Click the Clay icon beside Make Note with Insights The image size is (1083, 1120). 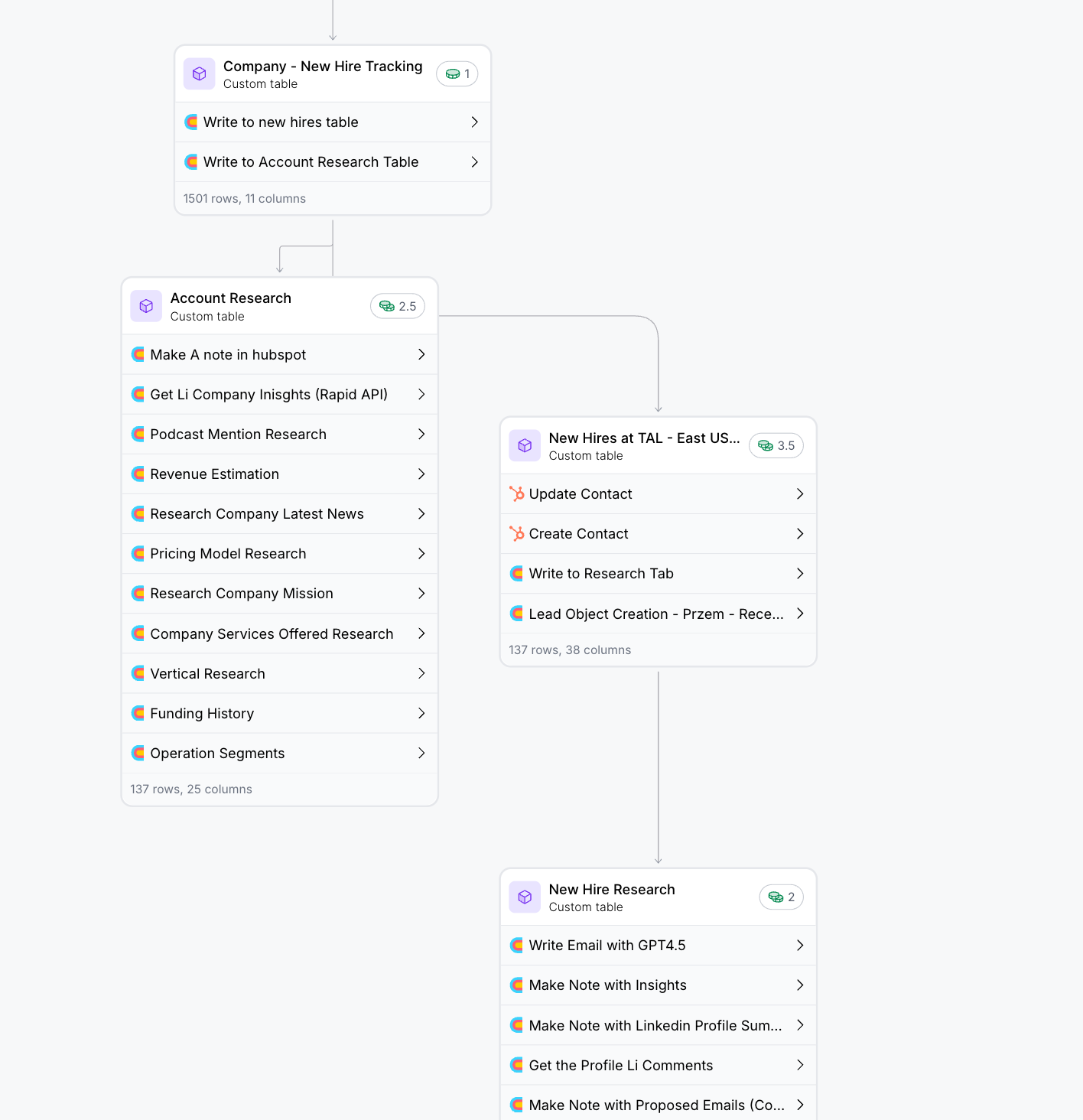click(x=517, y=985)
